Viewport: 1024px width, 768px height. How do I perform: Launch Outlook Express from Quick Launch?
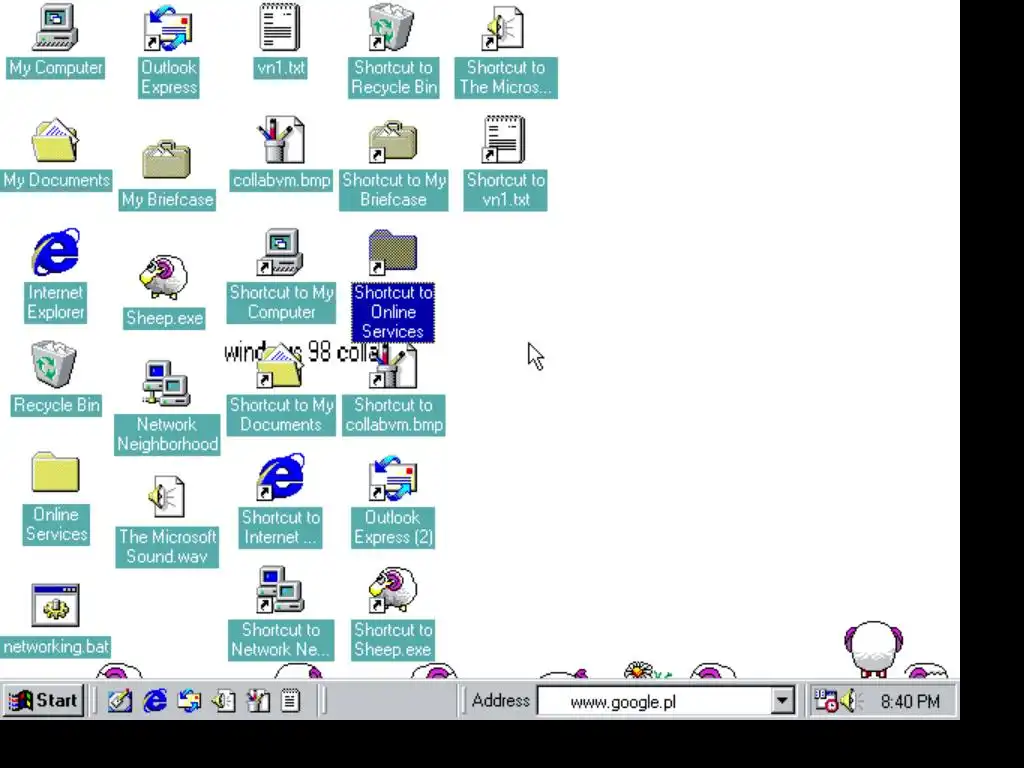[x=189, y=701]
